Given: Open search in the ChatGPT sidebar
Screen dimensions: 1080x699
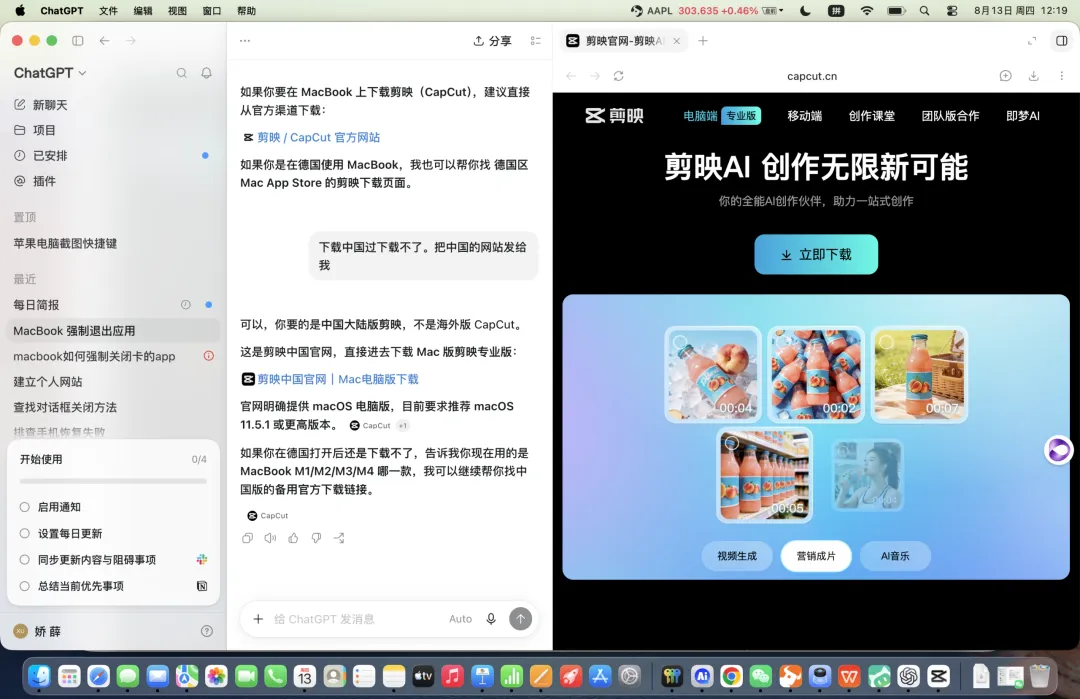Looking at the screenshot, I should (182, 73).
